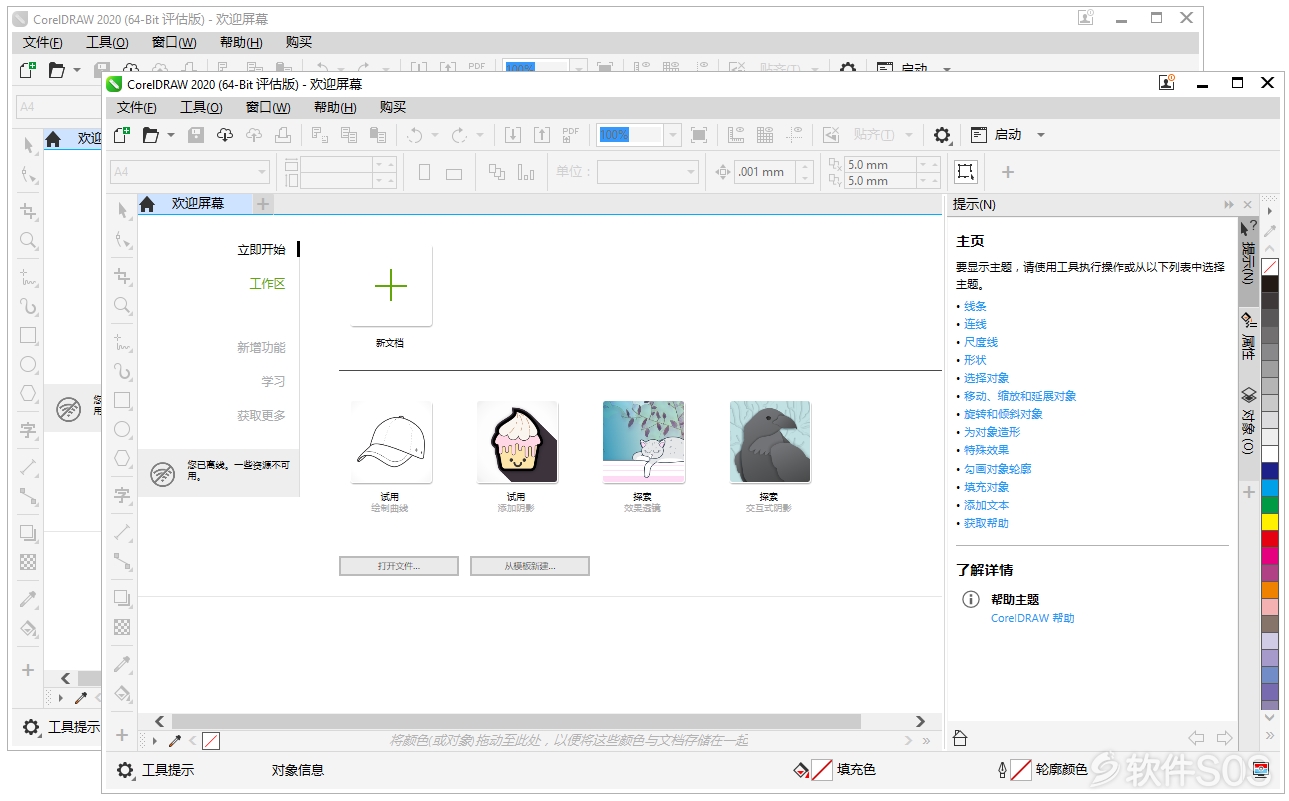The height and width of the screenshot is (801, 1289).
Task: Open the zoom level dropdown arrow
Action: point(672,134)
